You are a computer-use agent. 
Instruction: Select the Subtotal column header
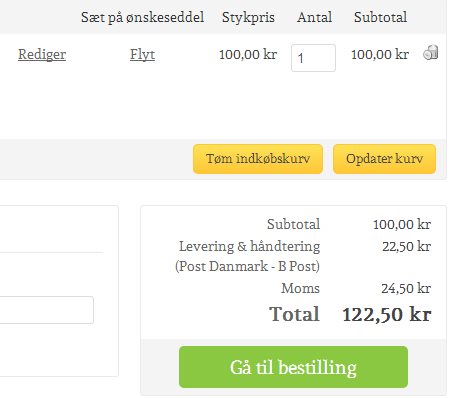click(380, 17)
